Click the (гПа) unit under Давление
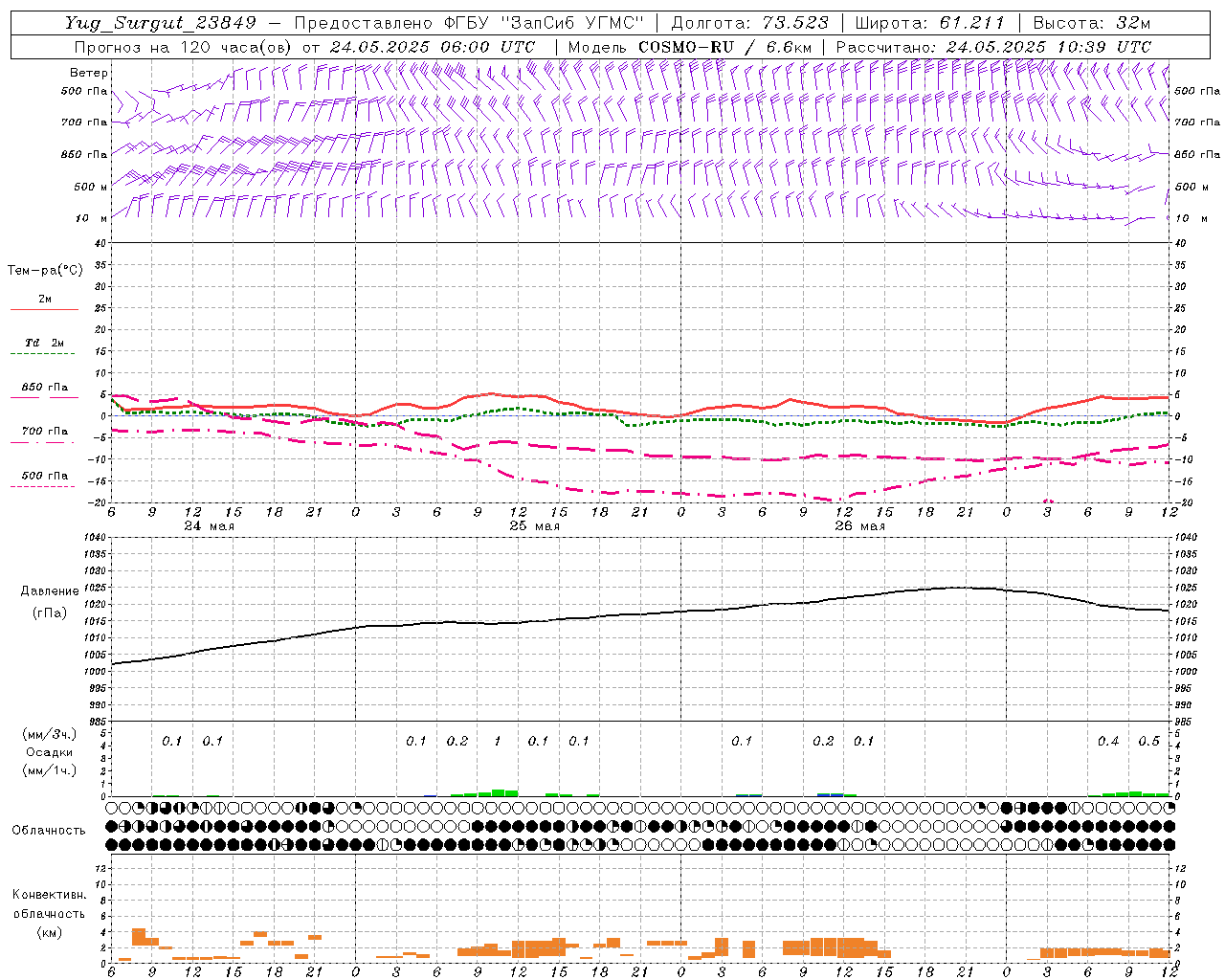Viewport: 1225px width, 980px height. (x=50, y=612)
